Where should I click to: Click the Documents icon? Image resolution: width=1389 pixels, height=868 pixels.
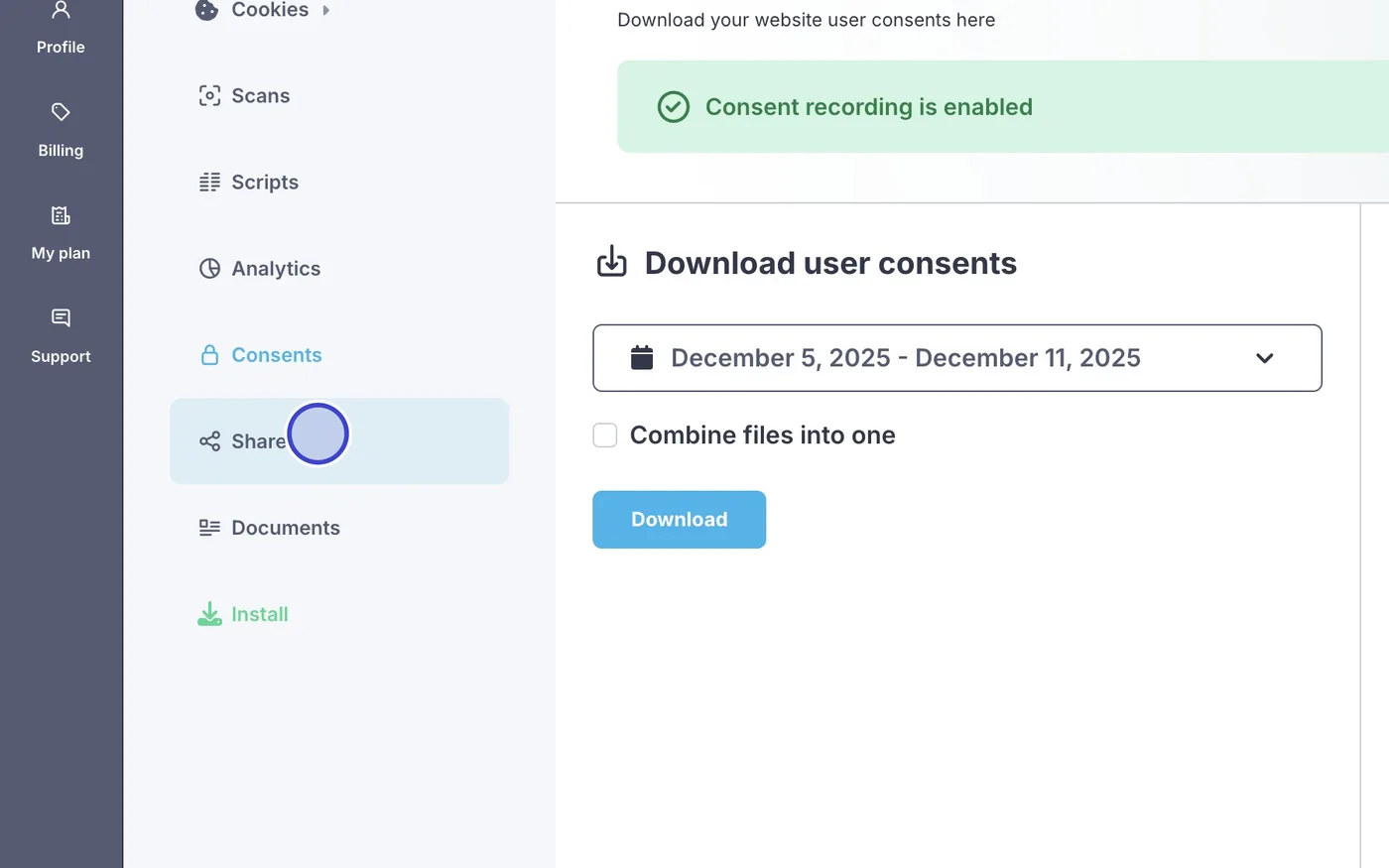pyautogui.click(x=209, y=528)
